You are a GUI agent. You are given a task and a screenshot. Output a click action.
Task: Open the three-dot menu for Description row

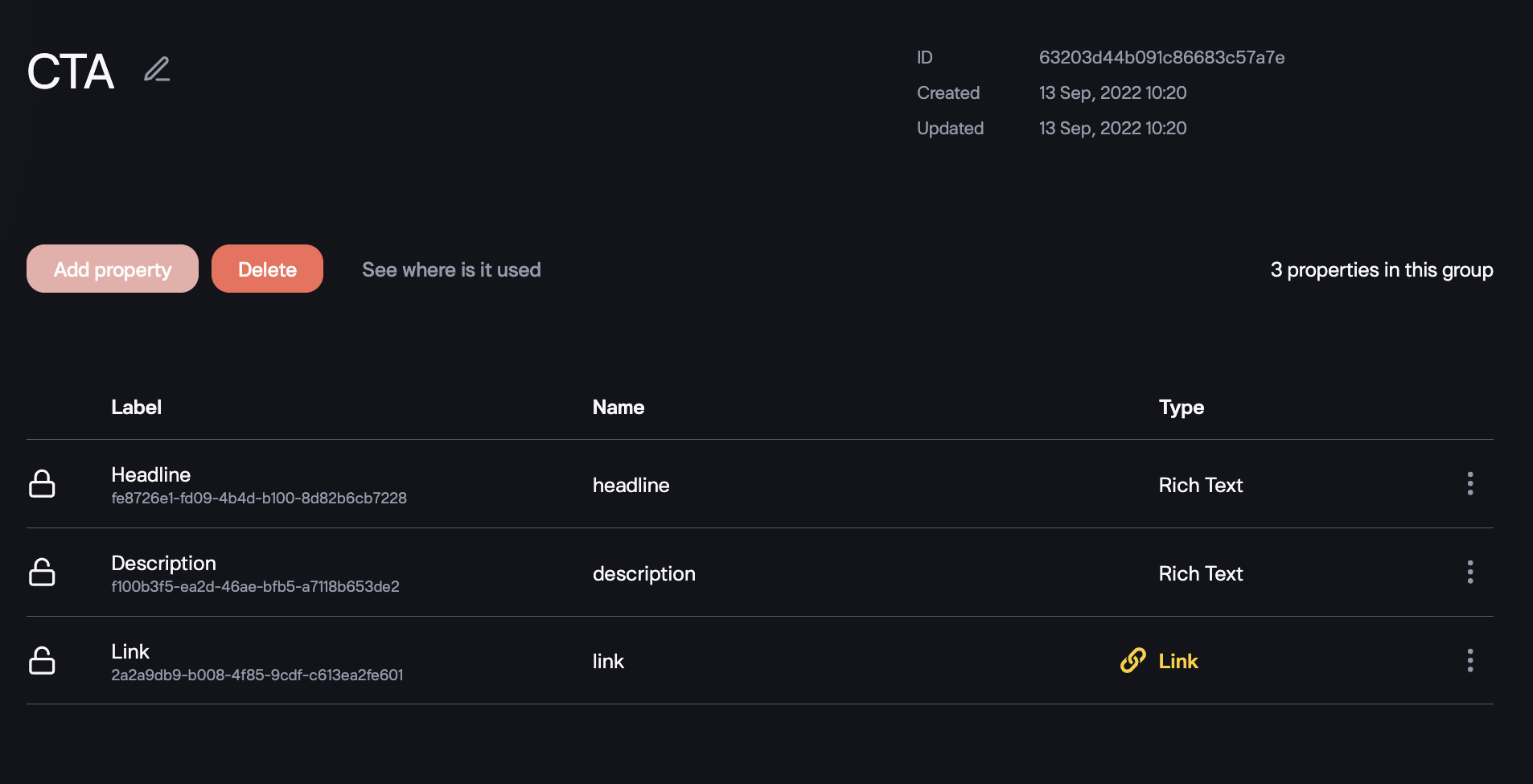click(x=1469, y=573)
